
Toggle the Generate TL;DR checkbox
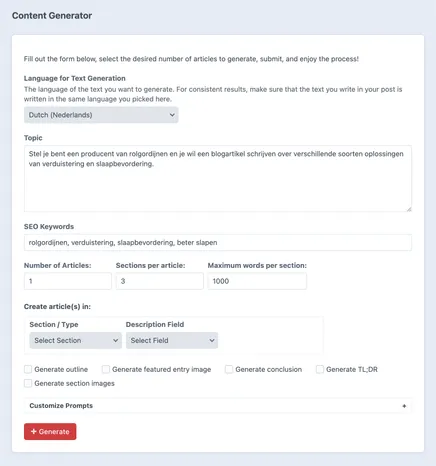[320, 369]
